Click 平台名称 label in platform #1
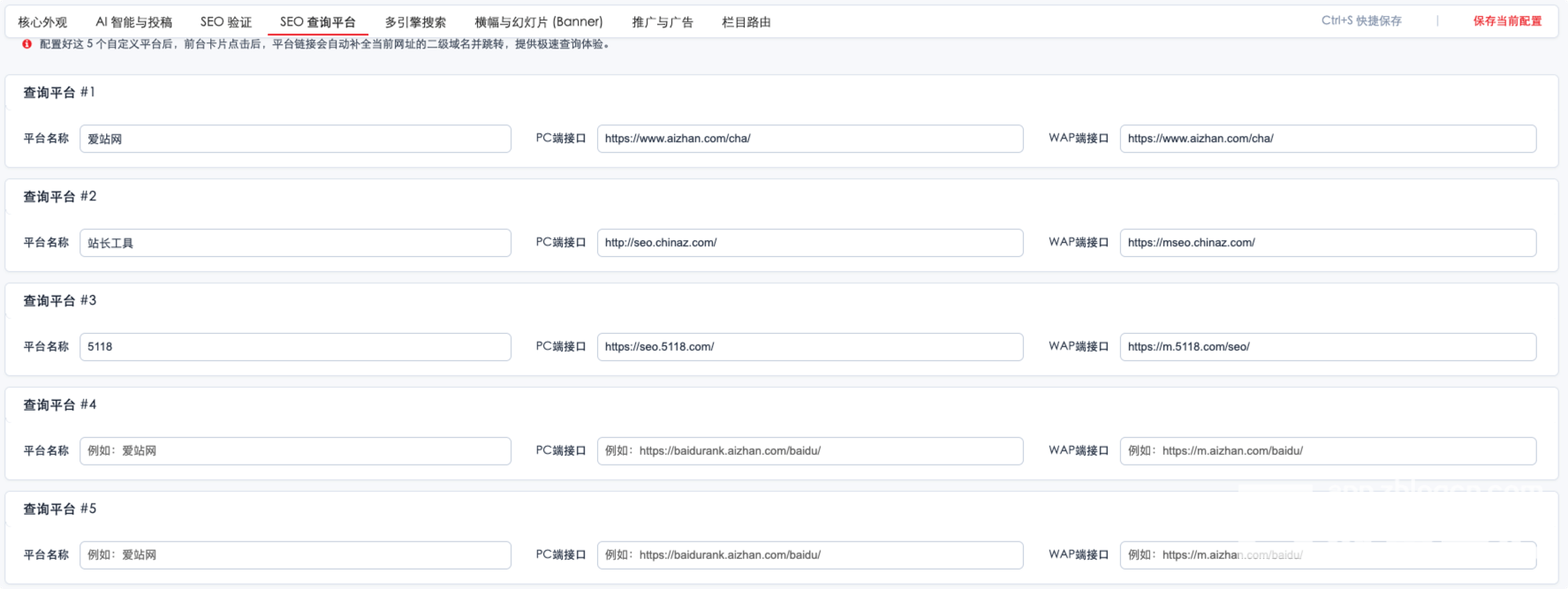This screenshot has height=589, width=1568. (46, 139)
